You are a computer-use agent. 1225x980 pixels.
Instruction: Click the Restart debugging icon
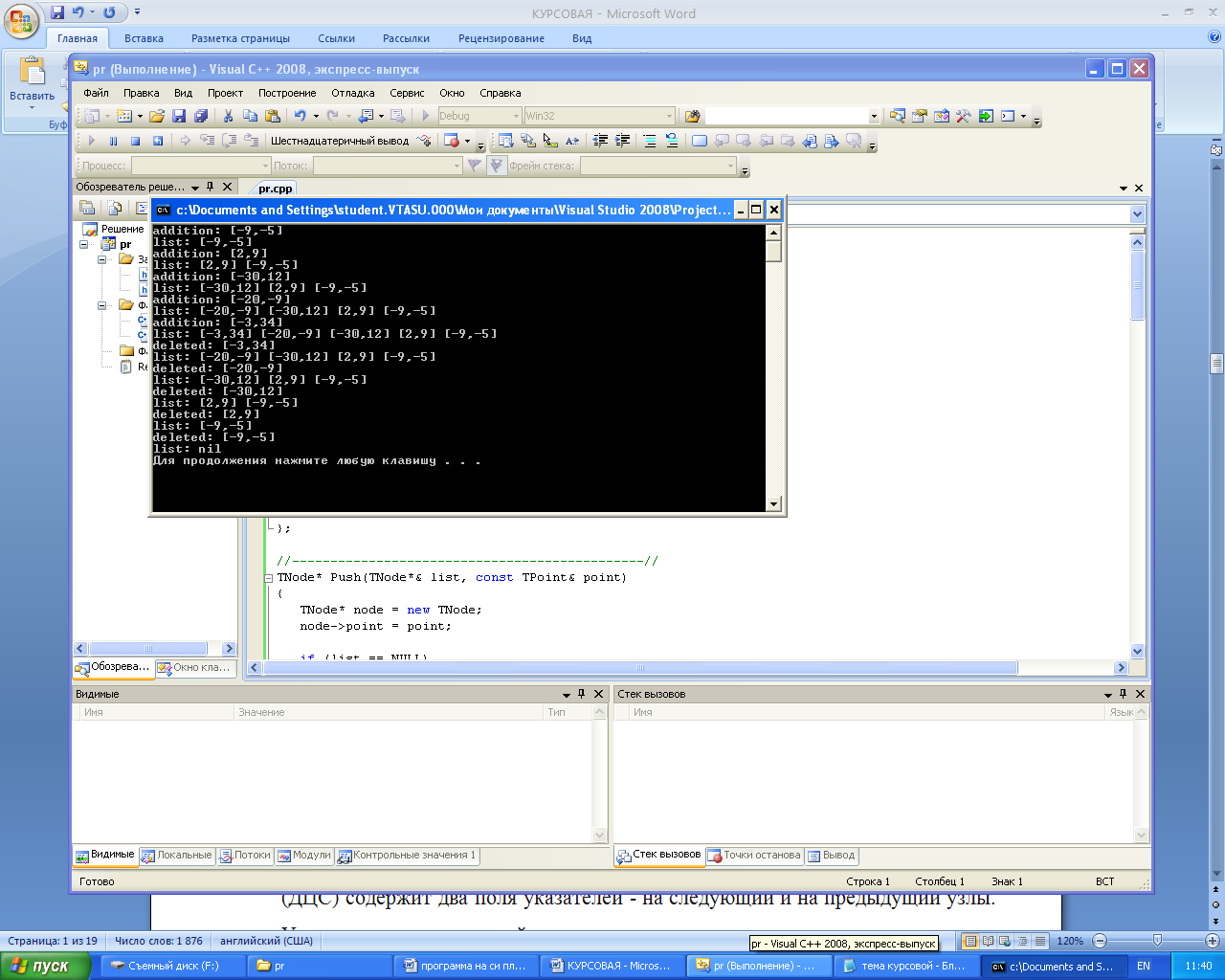point(158,141)
